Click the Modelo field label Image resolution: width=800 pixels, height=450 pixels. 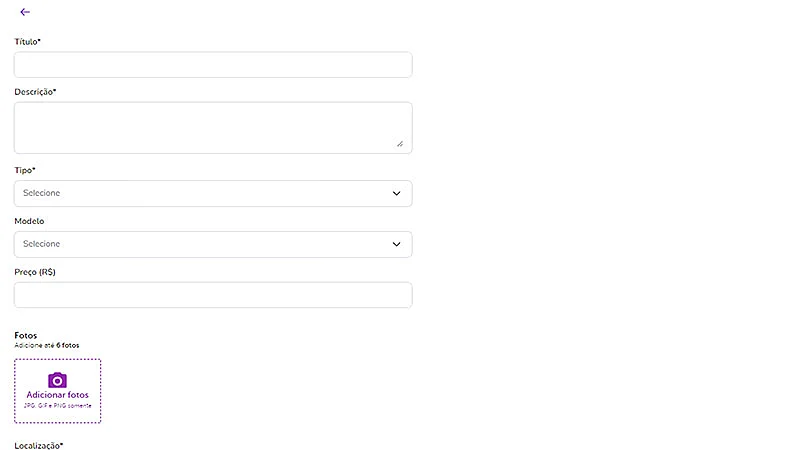point(29,221)
